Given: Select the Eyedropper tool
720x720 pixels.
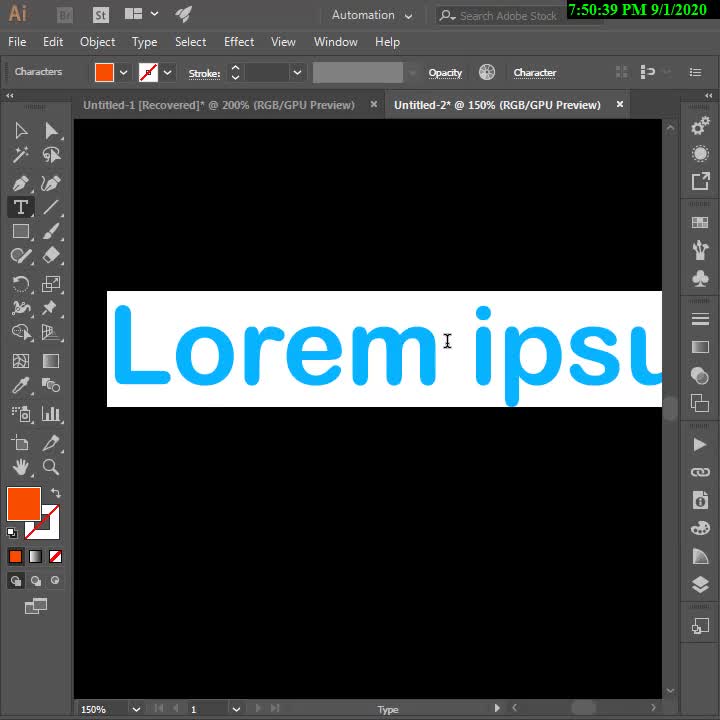Looking at the screenshot, I should 20,386.
